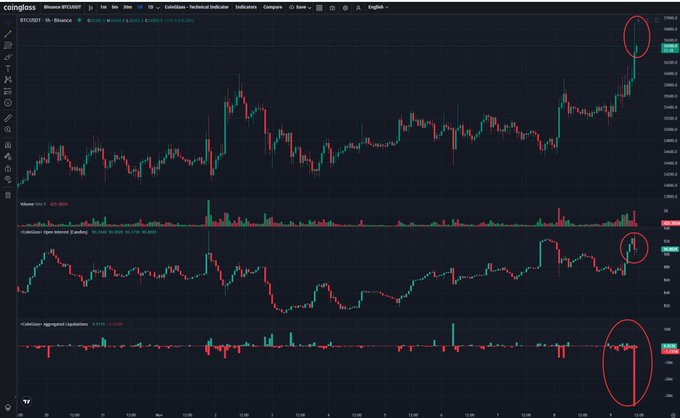Open the bottom-left object tree icon
680x418 pixels.
click(x=8, y=408)
